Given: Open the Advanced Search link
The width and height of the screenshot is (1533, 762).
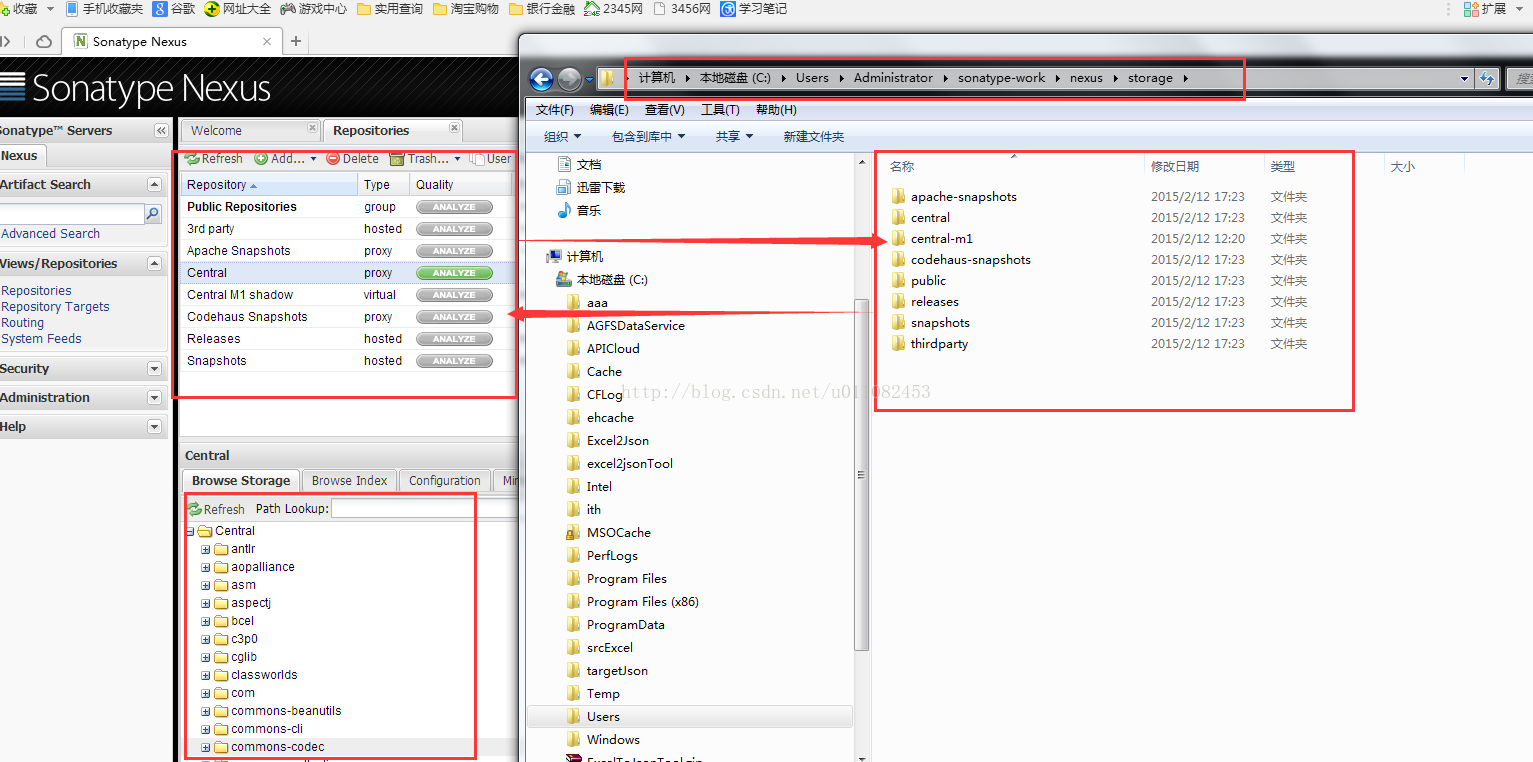Looking at the screenshot, I should [x=50, y=234].
